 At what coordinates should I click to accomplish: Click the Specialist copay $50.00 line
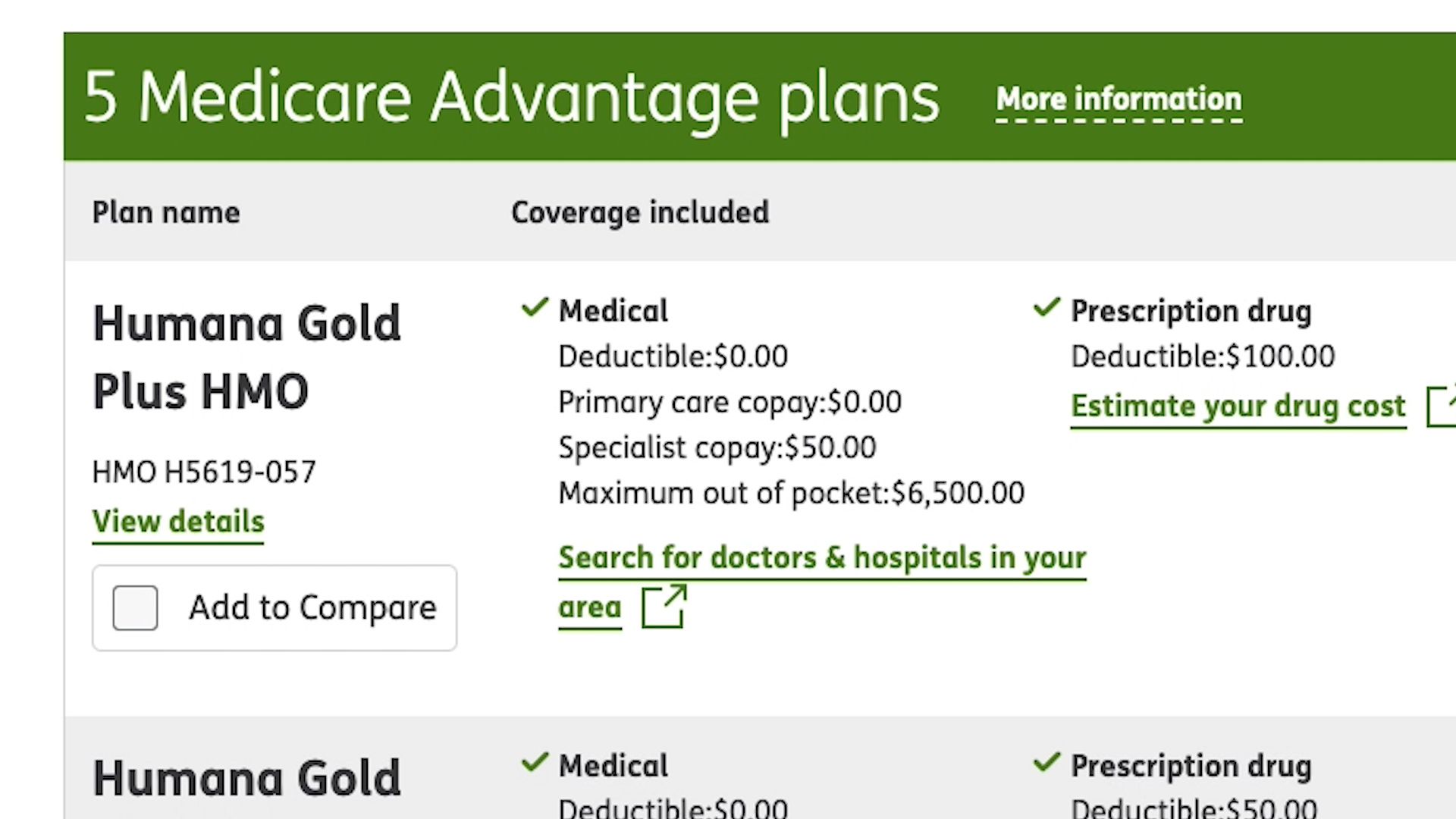(717, 447)
